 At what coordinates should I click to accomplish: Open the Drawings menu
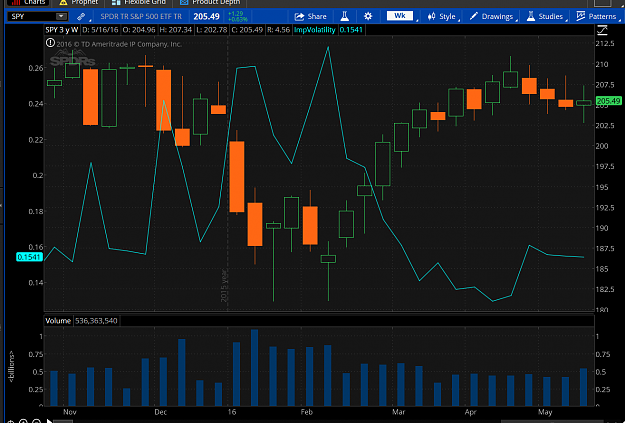pyautogui.click(x=491, y=16)
